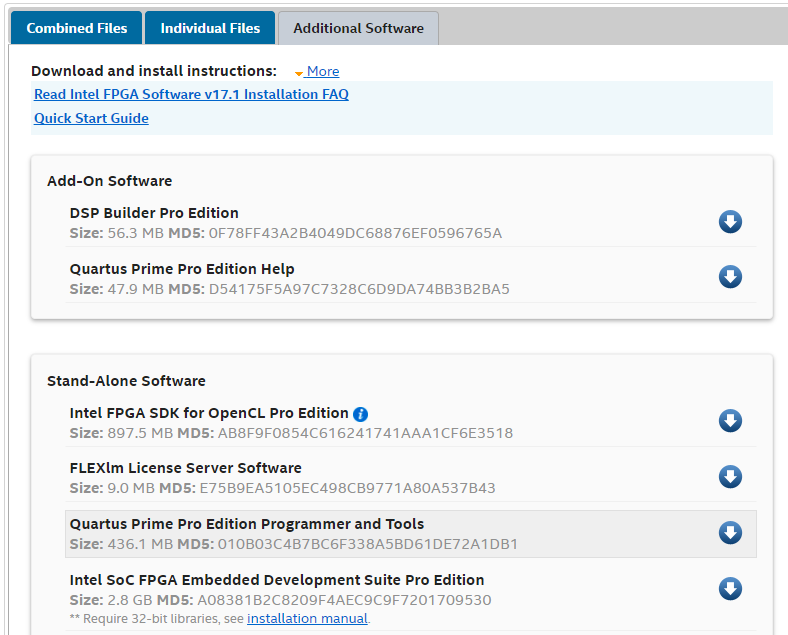This screenshot has width=788, height=635.
Task: Click Quartus Prime Pro Edition Programmer row
Action: pos(400,534)
